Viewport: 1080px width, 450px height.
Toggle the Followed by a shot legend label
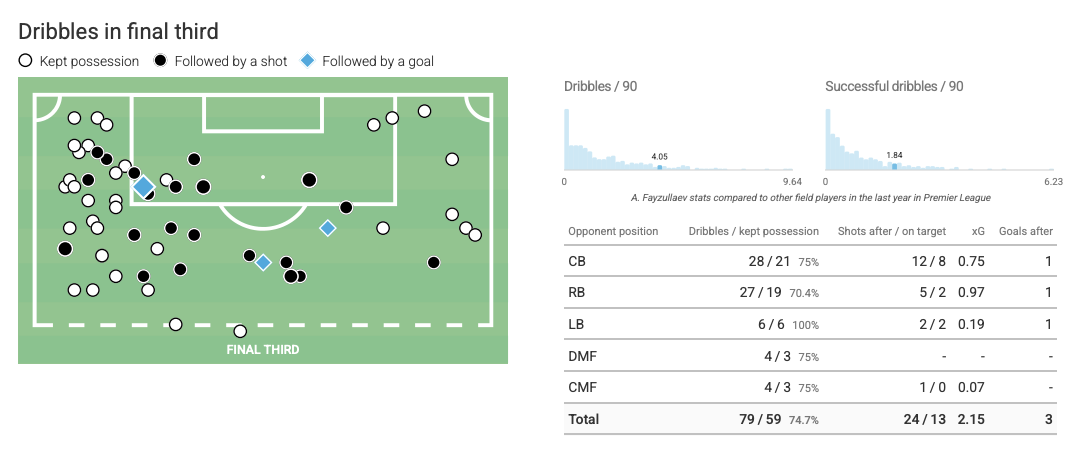click(x=230, y=61)
